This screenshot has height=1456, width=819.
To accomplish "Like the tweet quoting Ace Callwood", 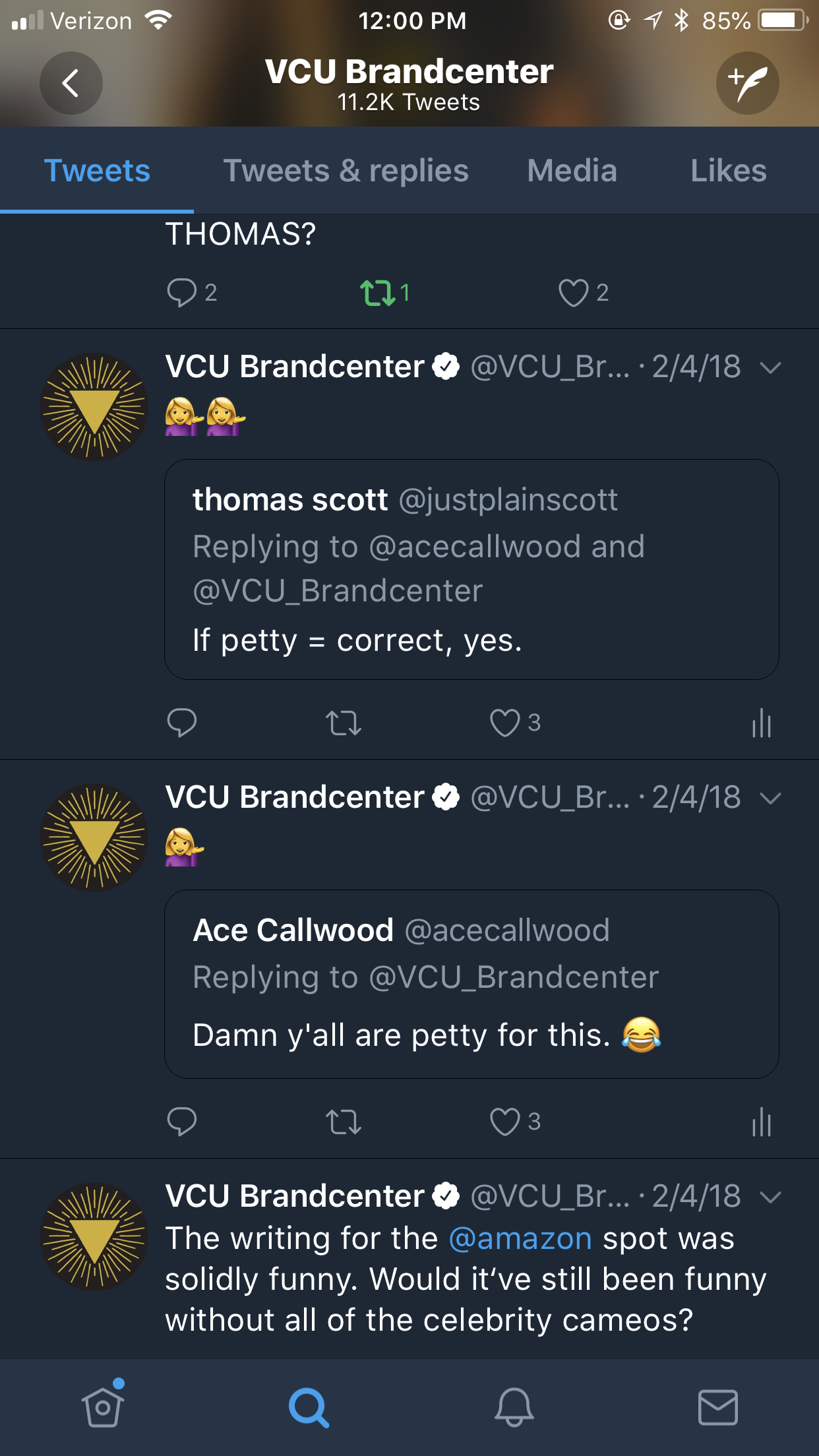I will [x=505, y=1121].
